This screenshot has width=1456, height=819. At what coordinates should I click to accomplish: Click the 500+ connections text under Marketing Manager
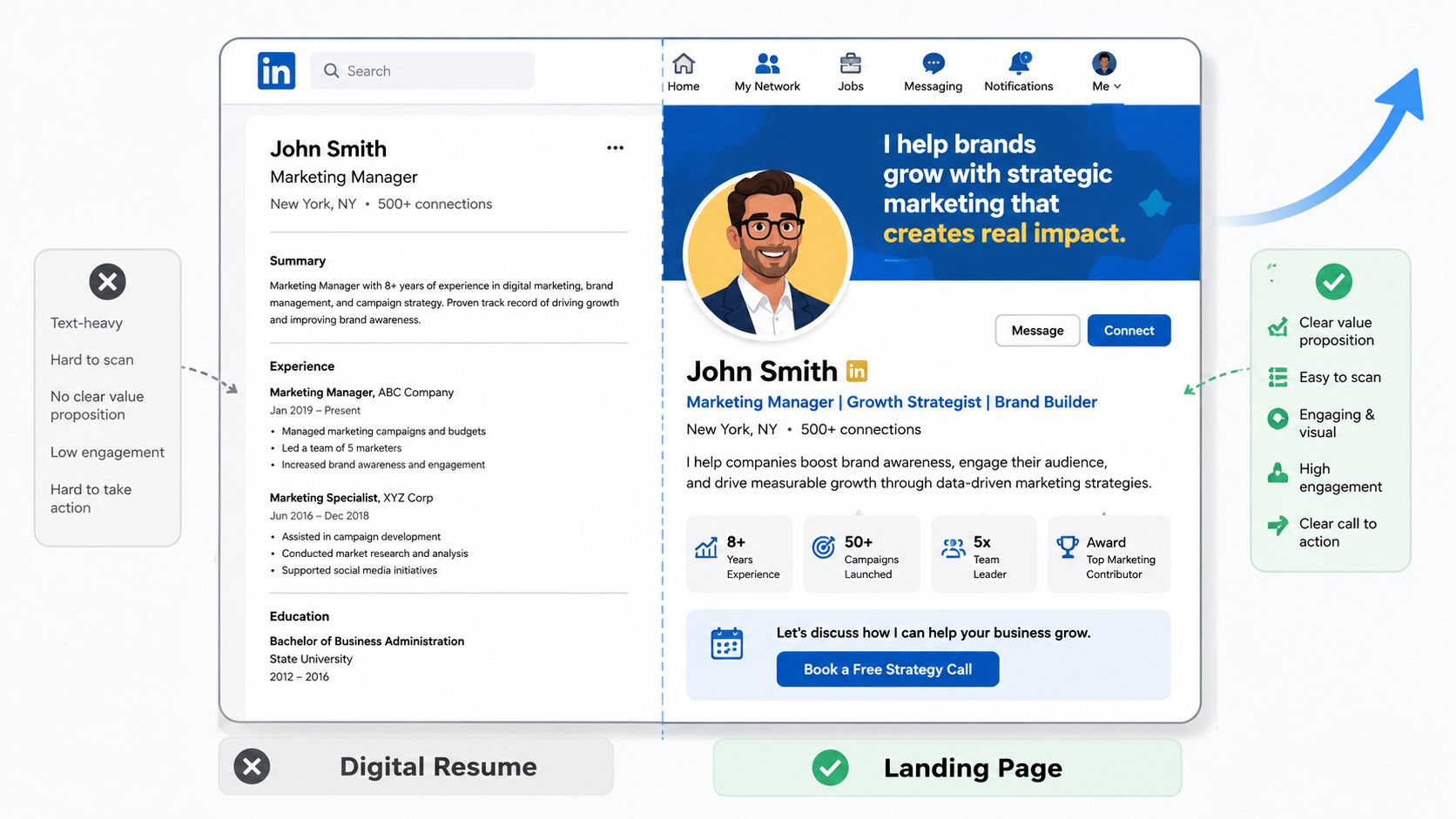[435, 204]
